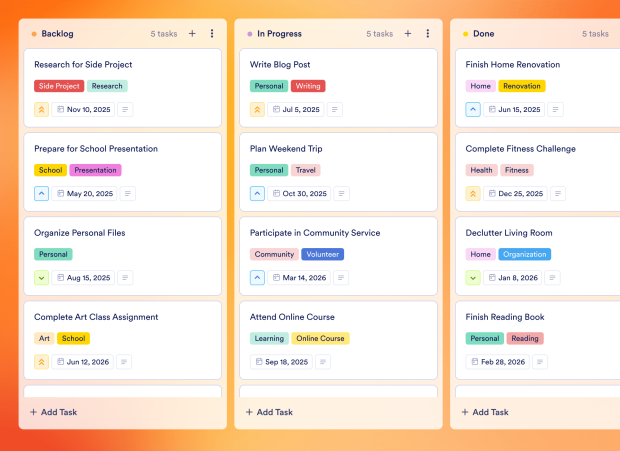
Task: Click the yellow Renovation tag
Action: coord(522,86)
